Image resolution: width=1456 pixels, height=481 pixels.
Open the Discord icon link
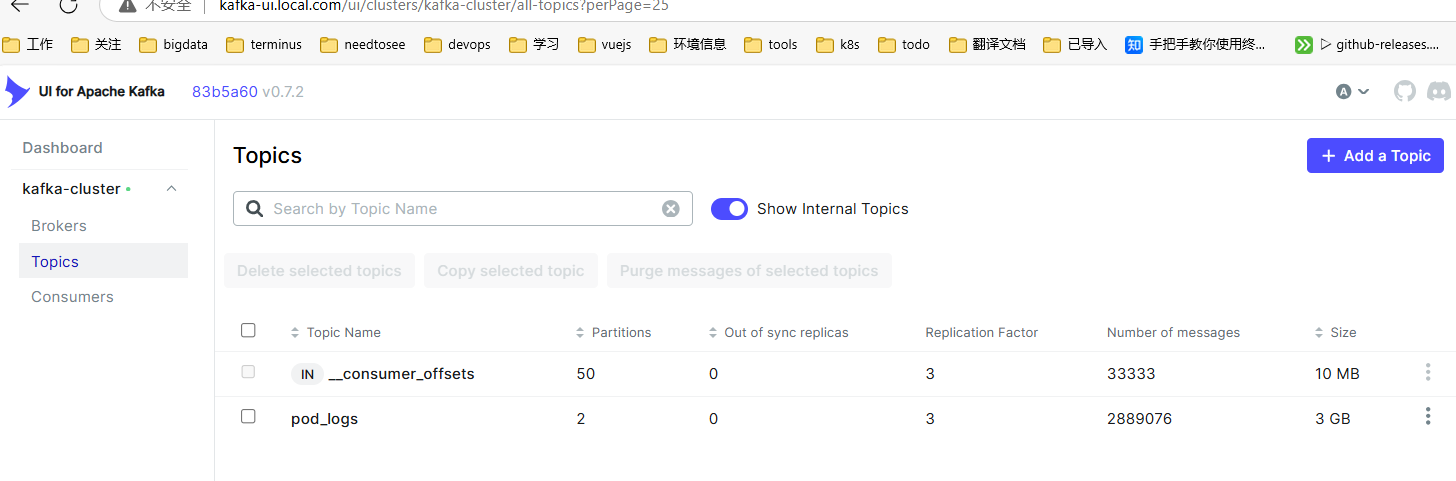coord(1438,92)
